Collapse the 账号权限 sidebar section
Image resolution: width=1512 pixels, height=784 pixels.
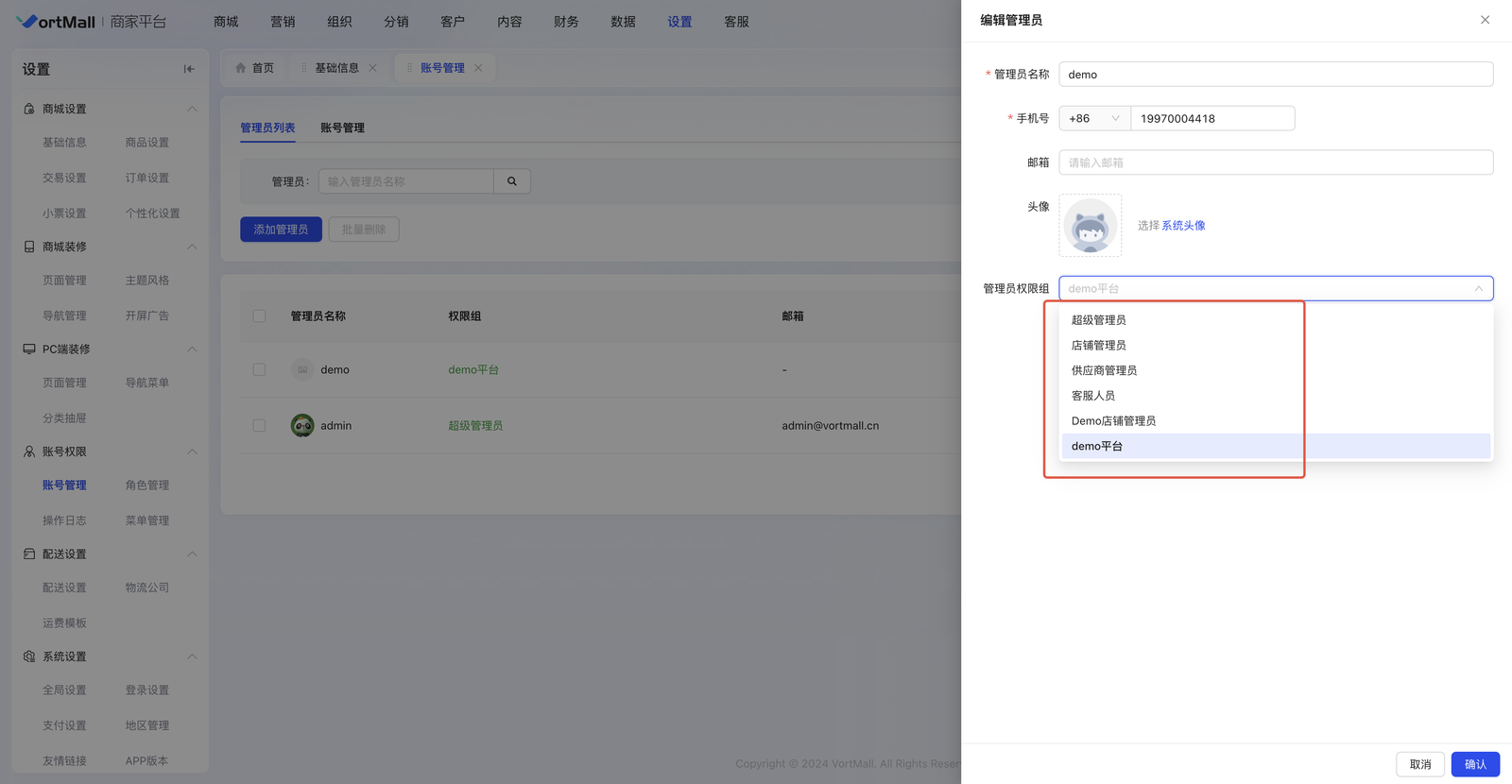pos(192,452)
